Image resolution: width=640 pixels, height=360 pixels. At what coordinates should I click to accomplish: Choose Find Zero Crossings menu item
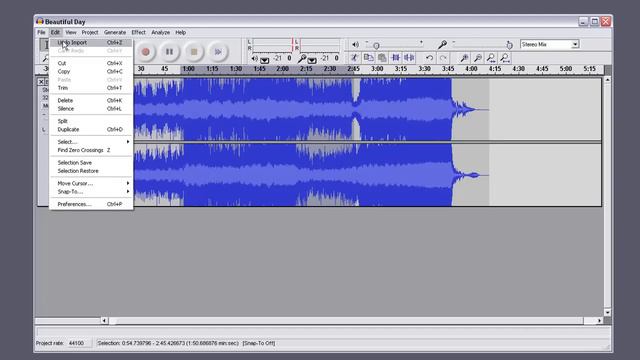(x=91, y=150)
